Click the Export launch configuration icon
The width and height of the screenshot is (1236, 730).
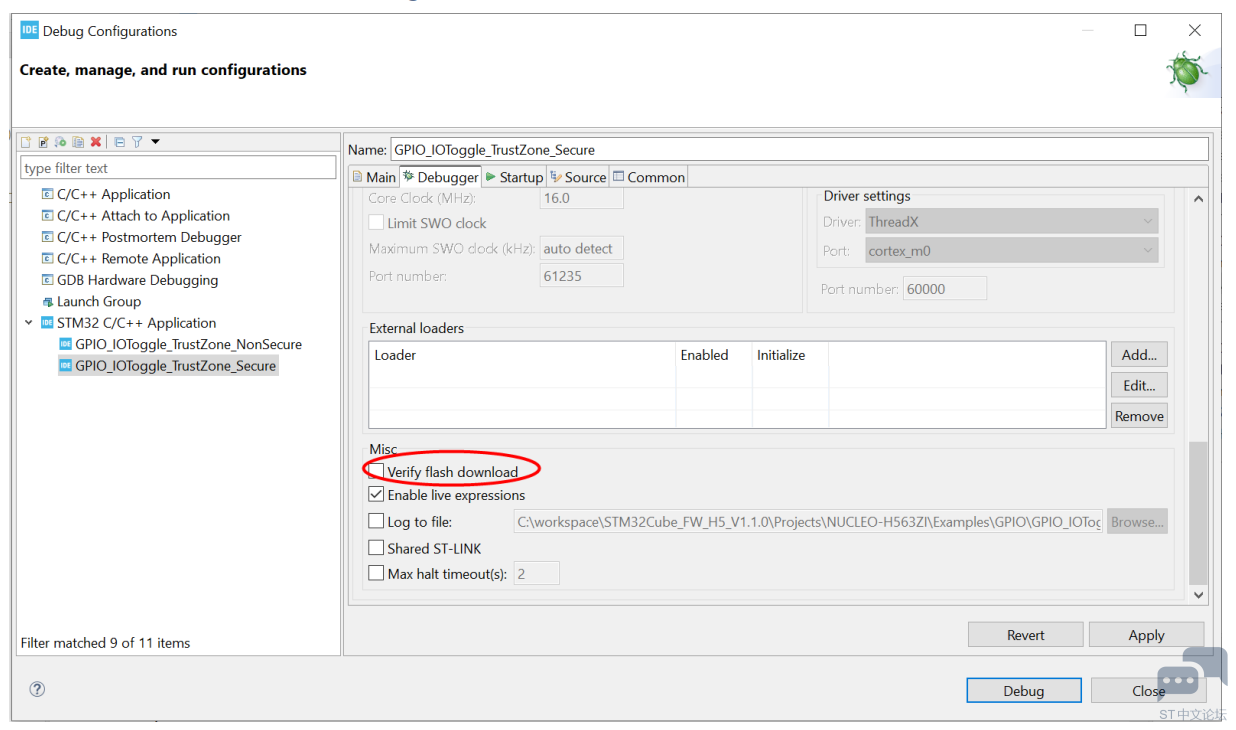click(61, 142)
